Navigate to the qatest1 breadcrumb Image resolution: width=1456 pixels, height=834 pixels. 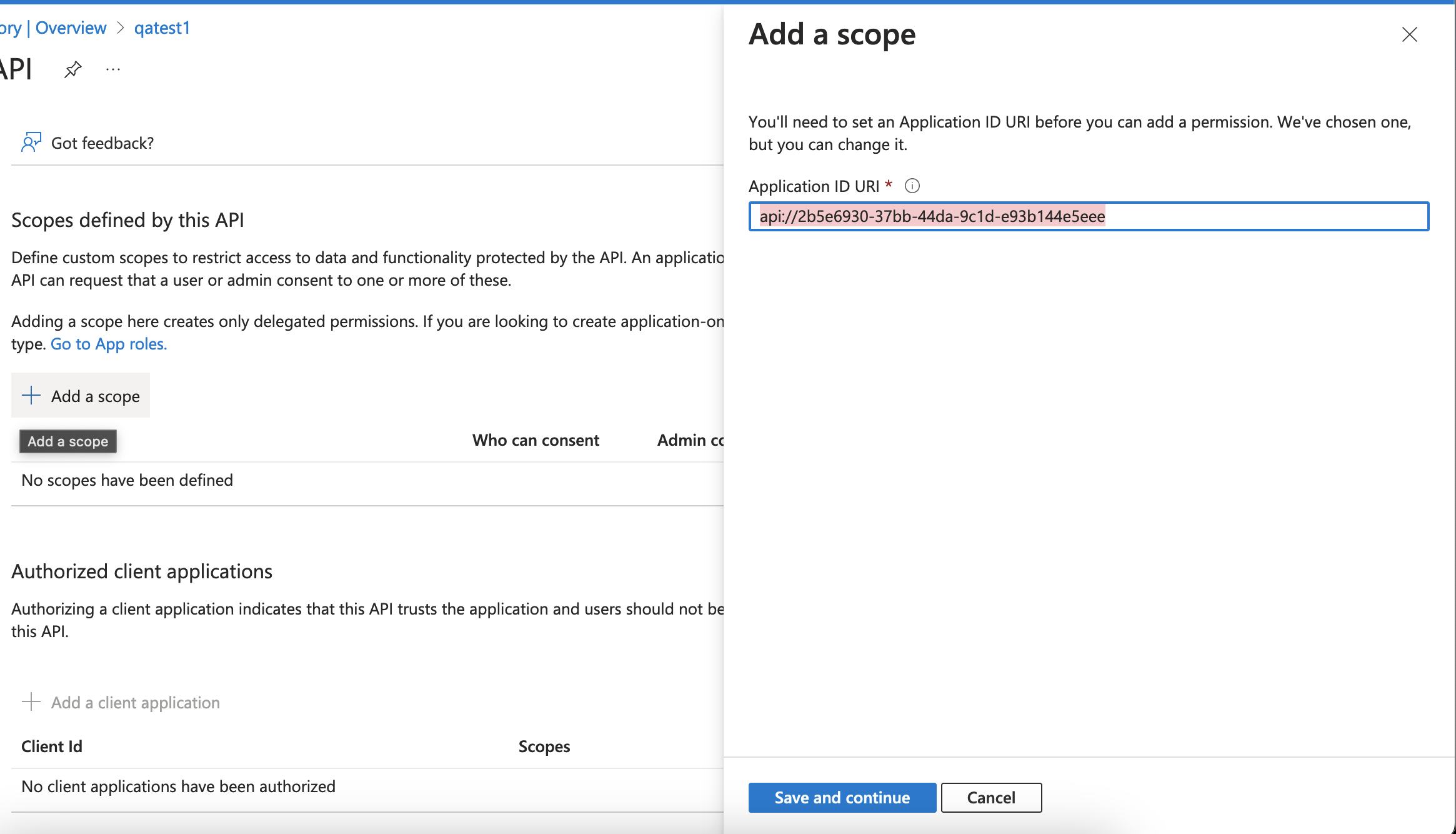[161, 28]
